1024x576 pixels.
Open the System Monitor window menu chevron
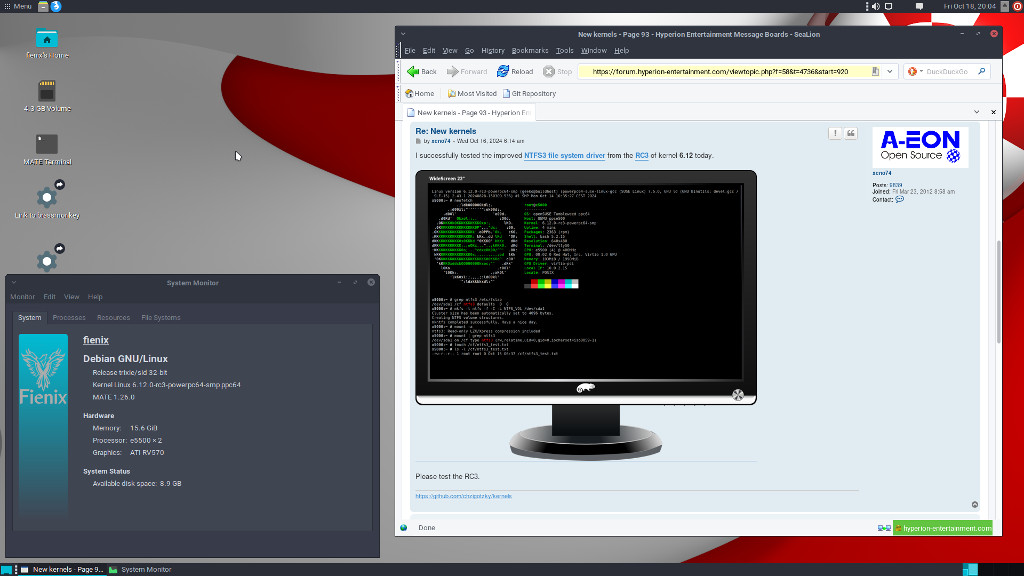click(x=14, y=282)
